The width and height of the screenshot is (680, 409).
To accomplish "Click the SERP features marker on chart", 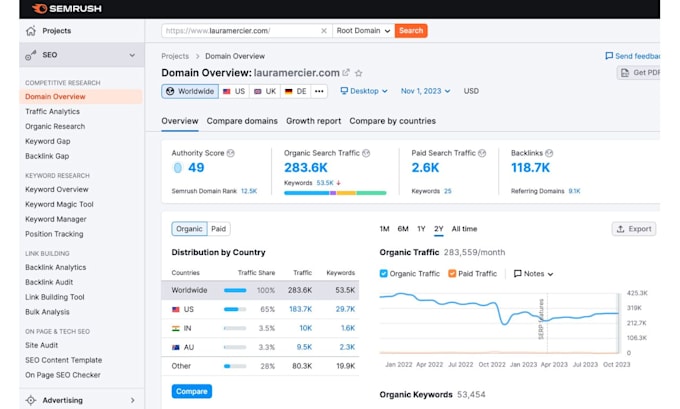I will (x=541, y=319).
